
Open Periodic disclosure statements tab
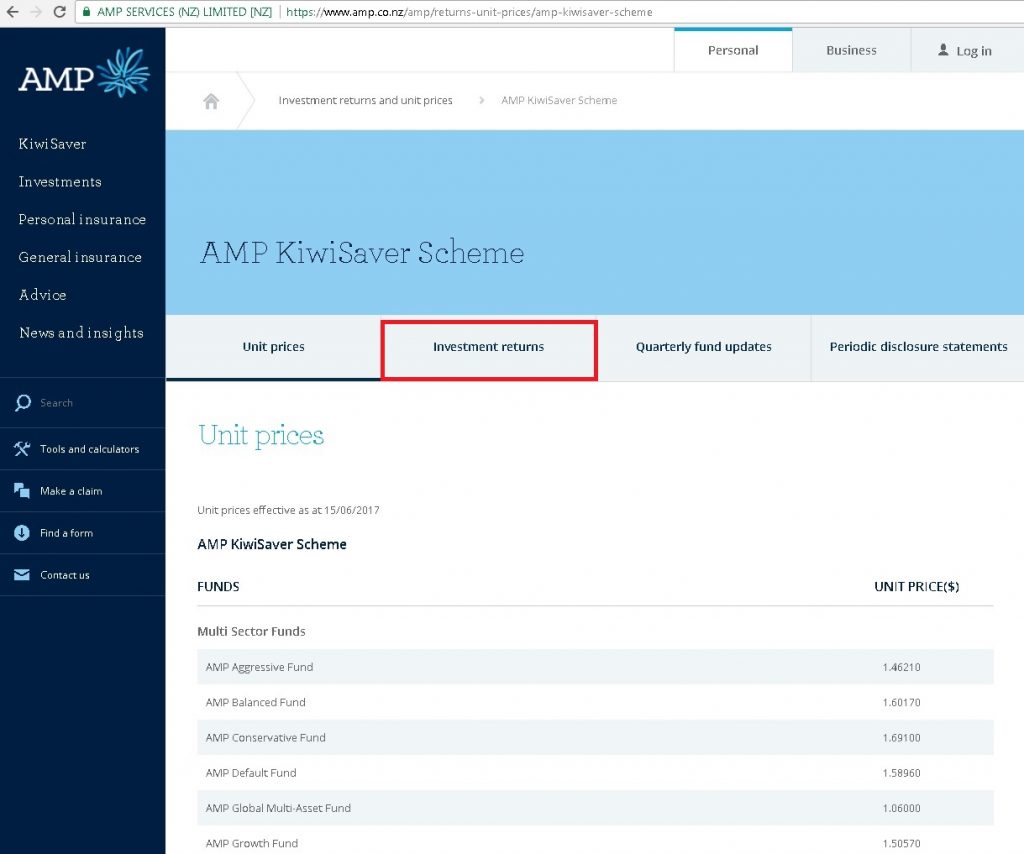click(918, 347)
